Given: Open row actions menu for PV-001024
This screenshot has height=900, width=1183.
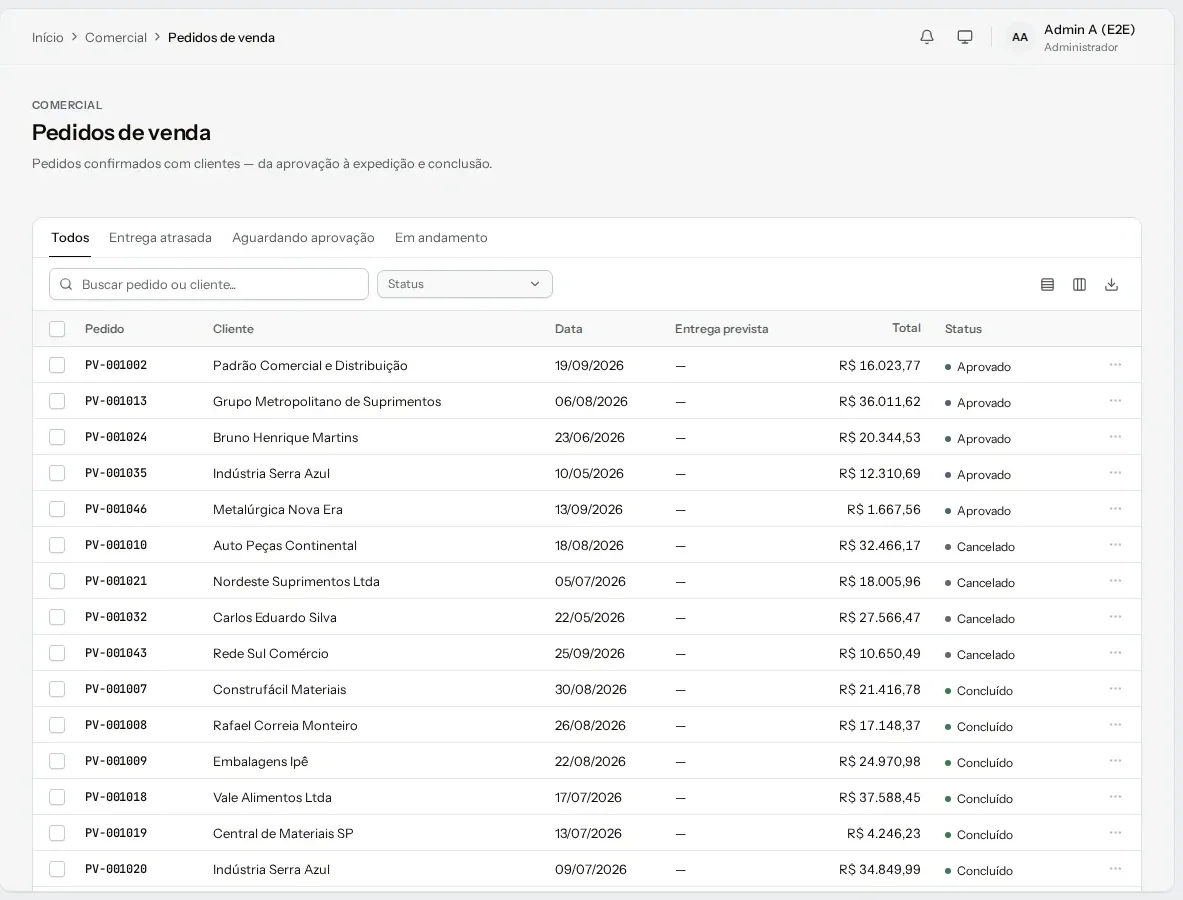Looking at the screenshot, I should [1115, 437].
